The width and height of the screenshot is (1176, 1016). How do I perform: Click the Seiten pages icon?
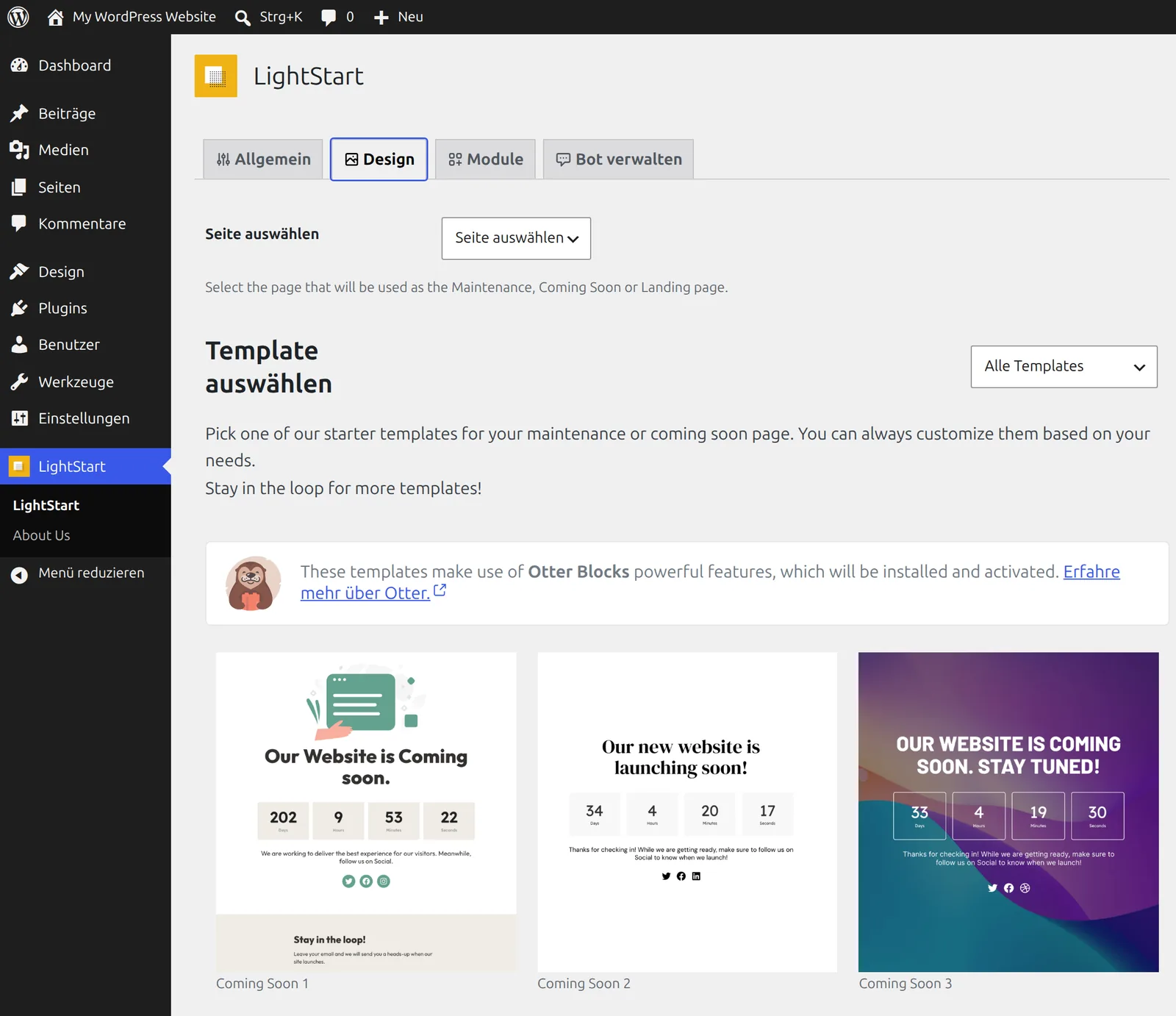19,187
